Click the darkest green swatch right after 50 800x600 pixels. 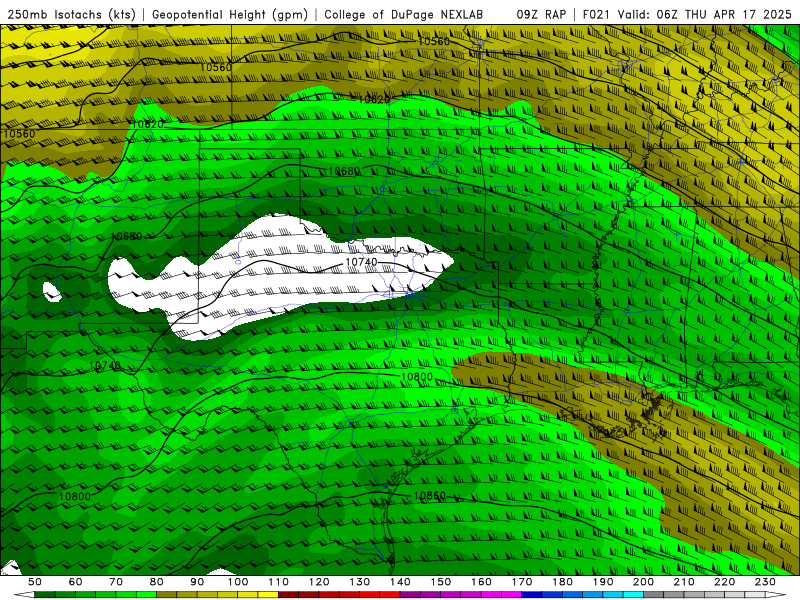click(45, 595)
